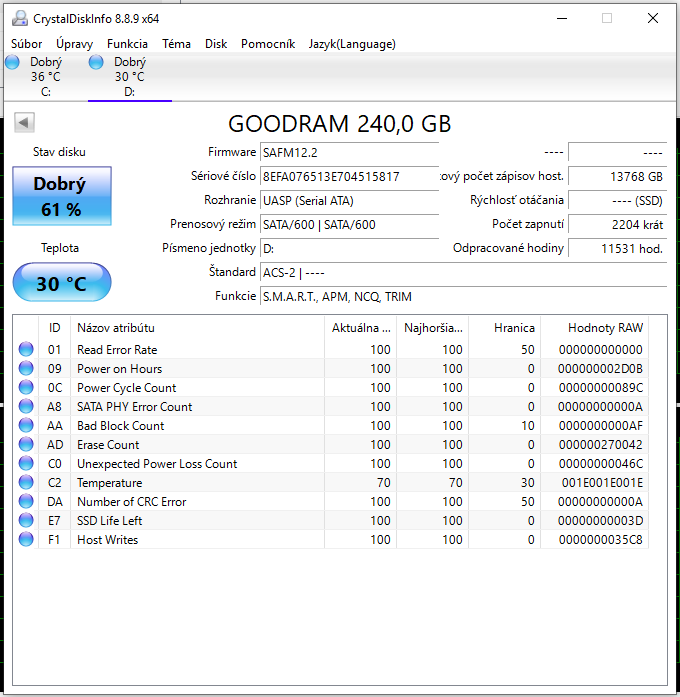The width and height of the screenshot is (680, 697).
Task: Select the Bad Block Count attribute name
Action: [120, 426]
